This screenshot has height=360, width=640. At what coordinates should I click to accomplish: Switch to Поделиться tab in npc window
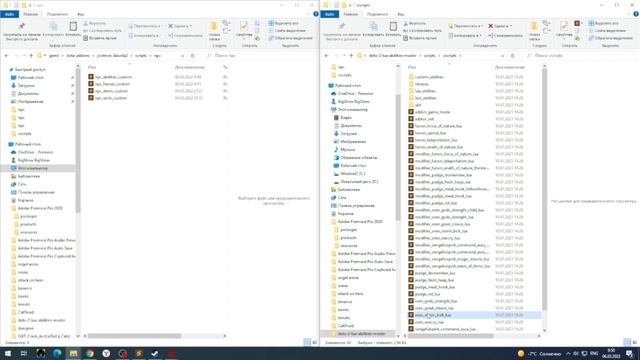click(57, 14)
